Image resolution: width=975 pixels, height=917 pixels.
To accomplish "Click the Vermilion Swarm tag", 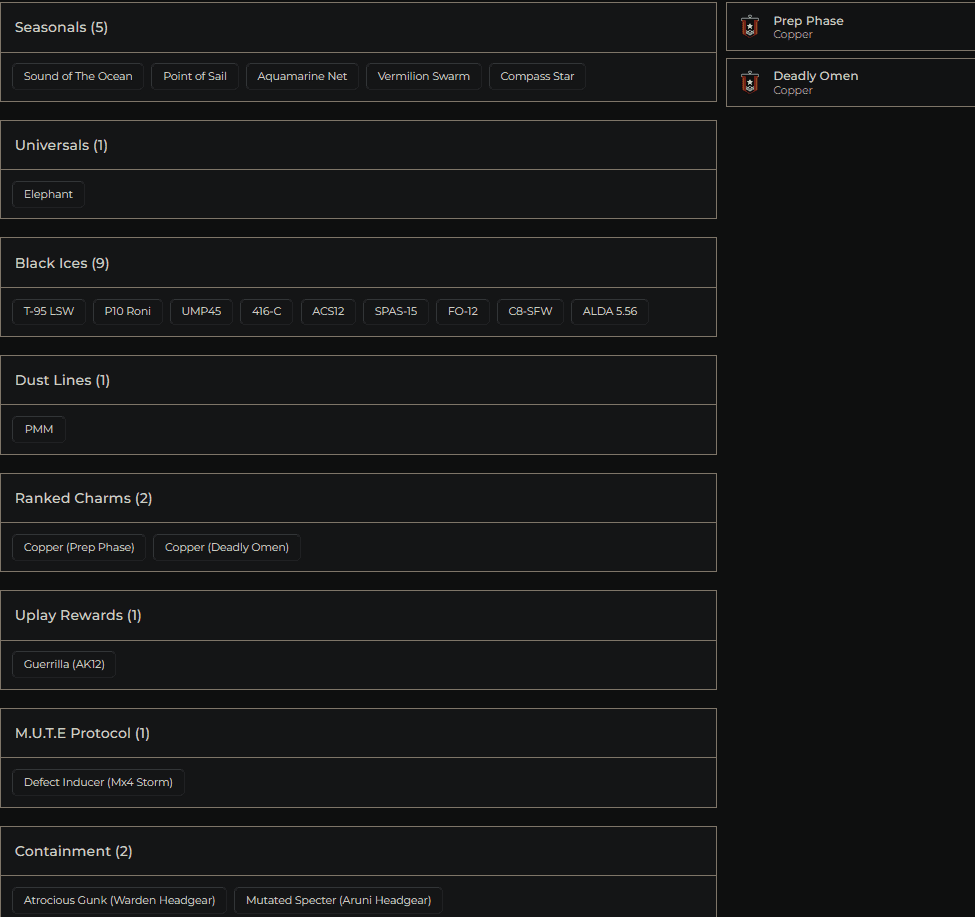I will point(423,77).
